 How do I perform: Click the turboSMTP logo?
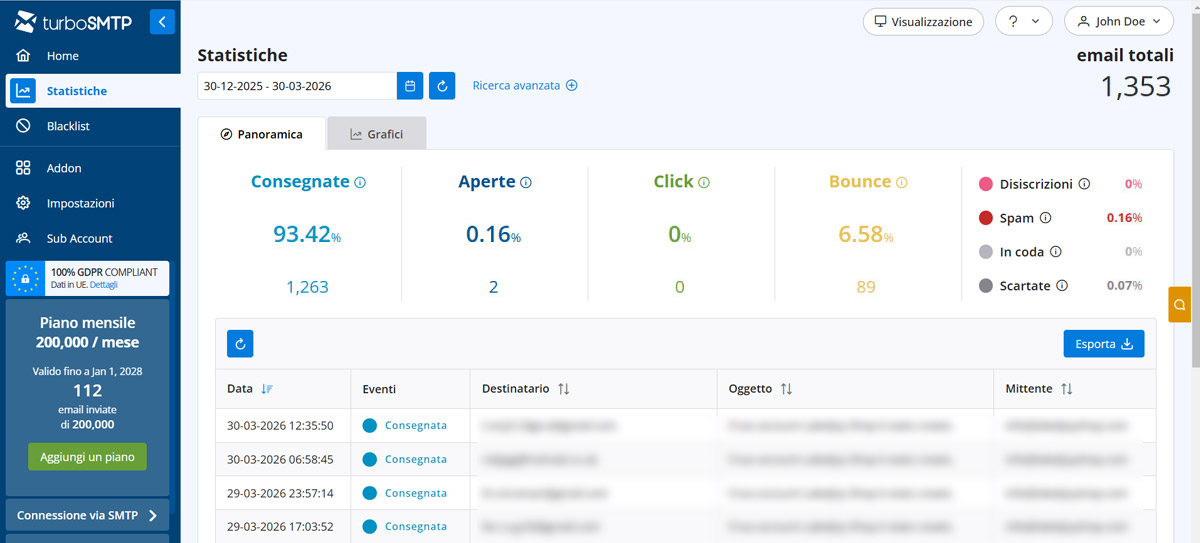[x=73, y=22]
